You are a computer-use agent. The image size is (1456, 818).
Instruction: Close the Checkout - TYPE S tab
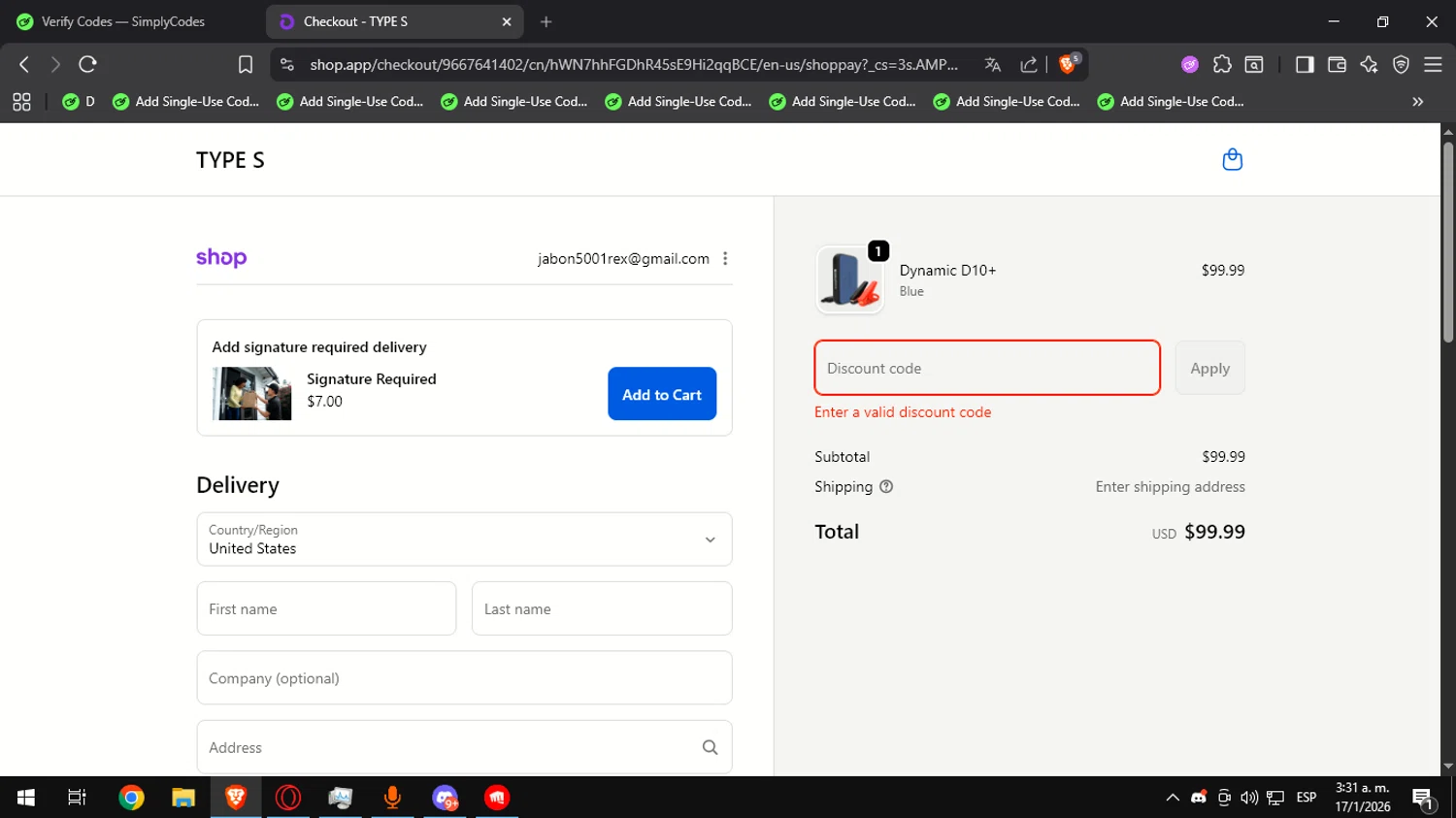(x=507, y=21)
